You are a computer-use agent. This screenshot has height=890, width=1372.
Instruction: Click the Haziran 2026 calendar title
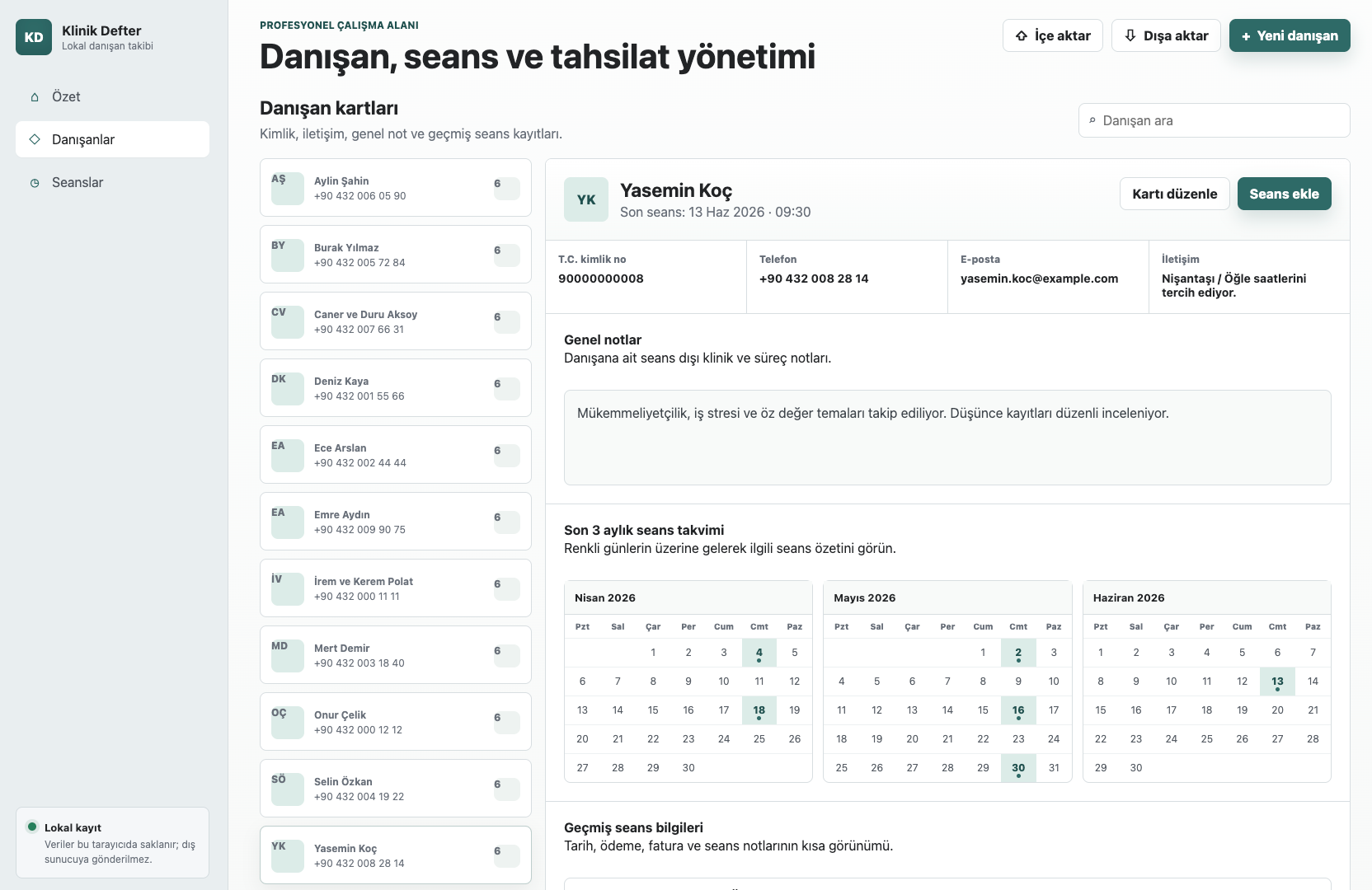point(1129,597)
